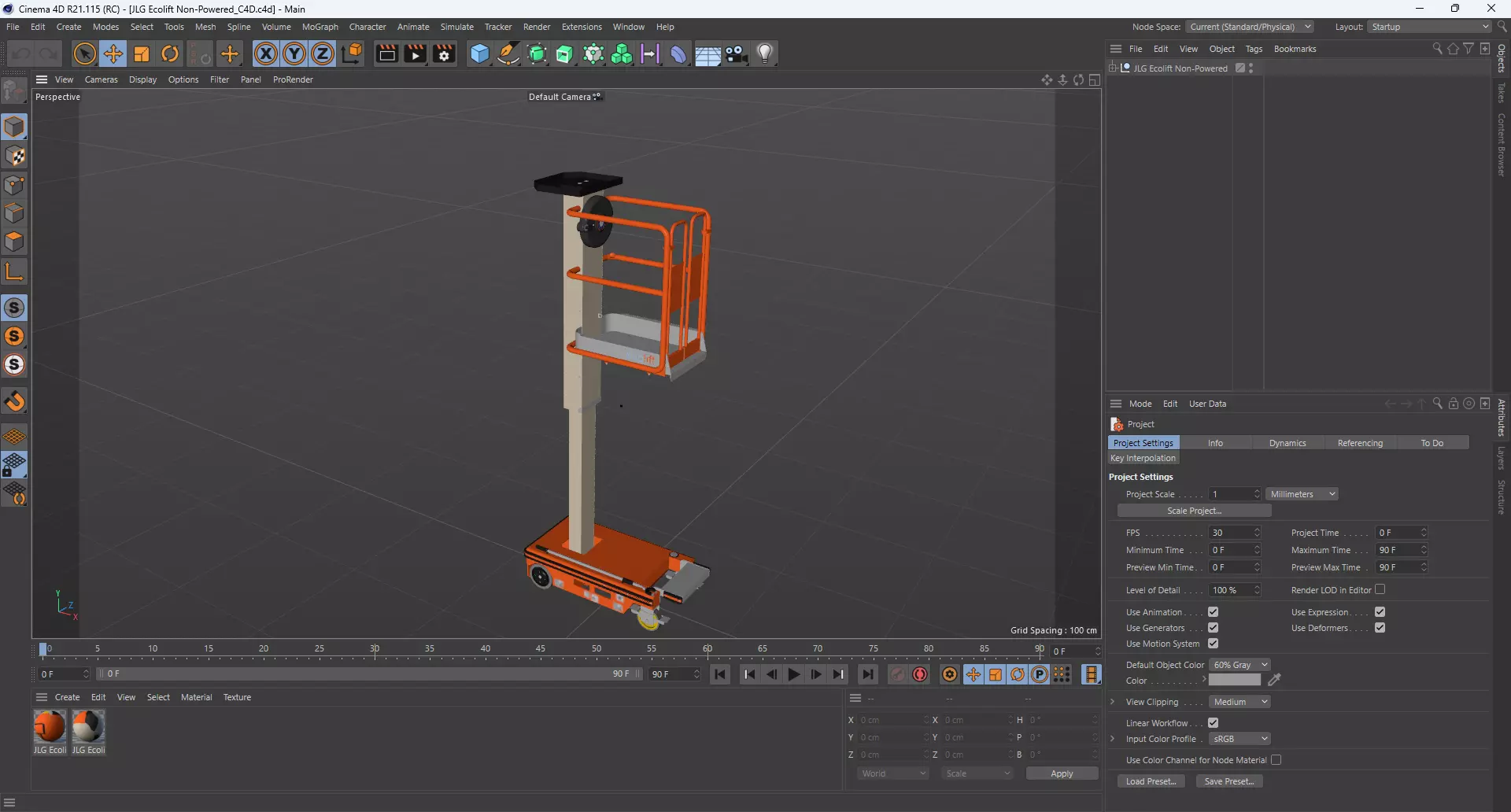Viewport: 1511px width, 812px height.
Task: Select the Rotate tool
Action: click(x=170, y=54)
